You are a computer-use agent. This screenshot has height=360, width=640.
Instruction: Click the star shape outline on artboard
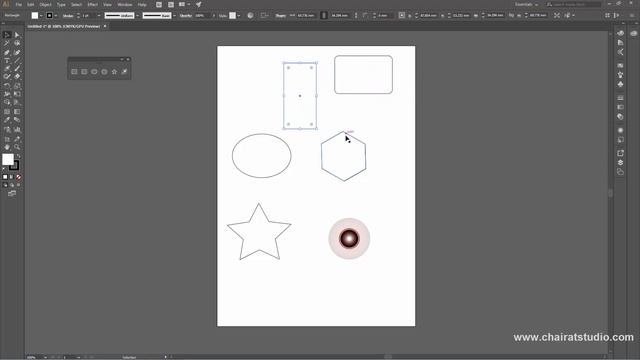tap(259, 231)
